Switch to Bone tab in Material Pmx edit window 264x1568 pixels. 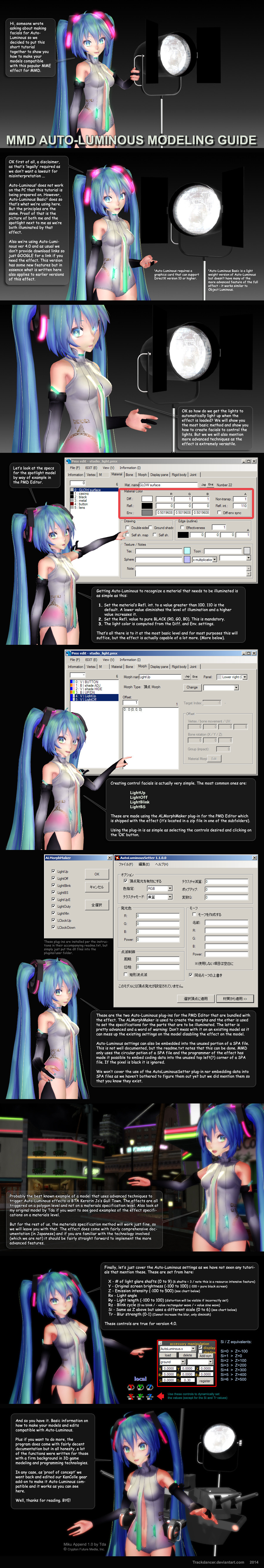pos(129,475)
